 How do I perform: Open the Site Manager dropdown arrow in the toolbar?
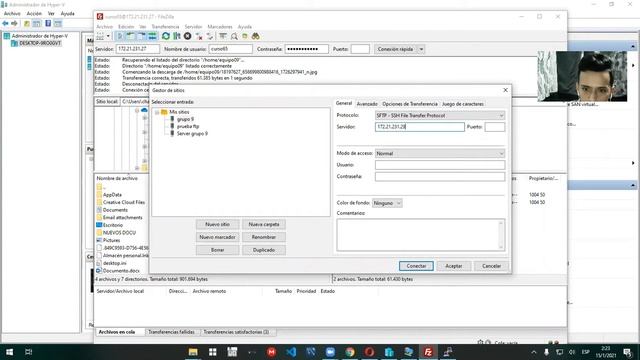(108, 36)
